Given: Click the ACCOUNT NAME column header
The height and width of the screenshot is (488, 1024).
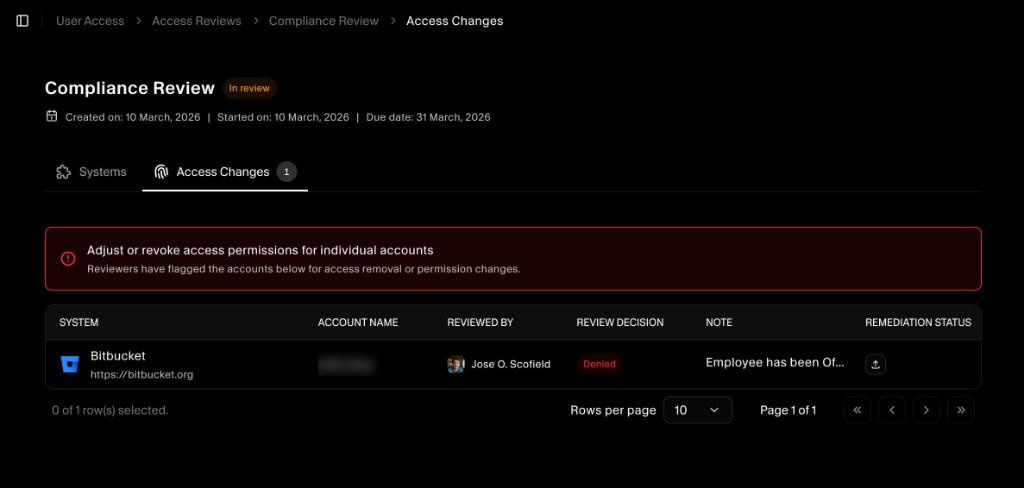Looking at the screenshot, I should (358, 323).
